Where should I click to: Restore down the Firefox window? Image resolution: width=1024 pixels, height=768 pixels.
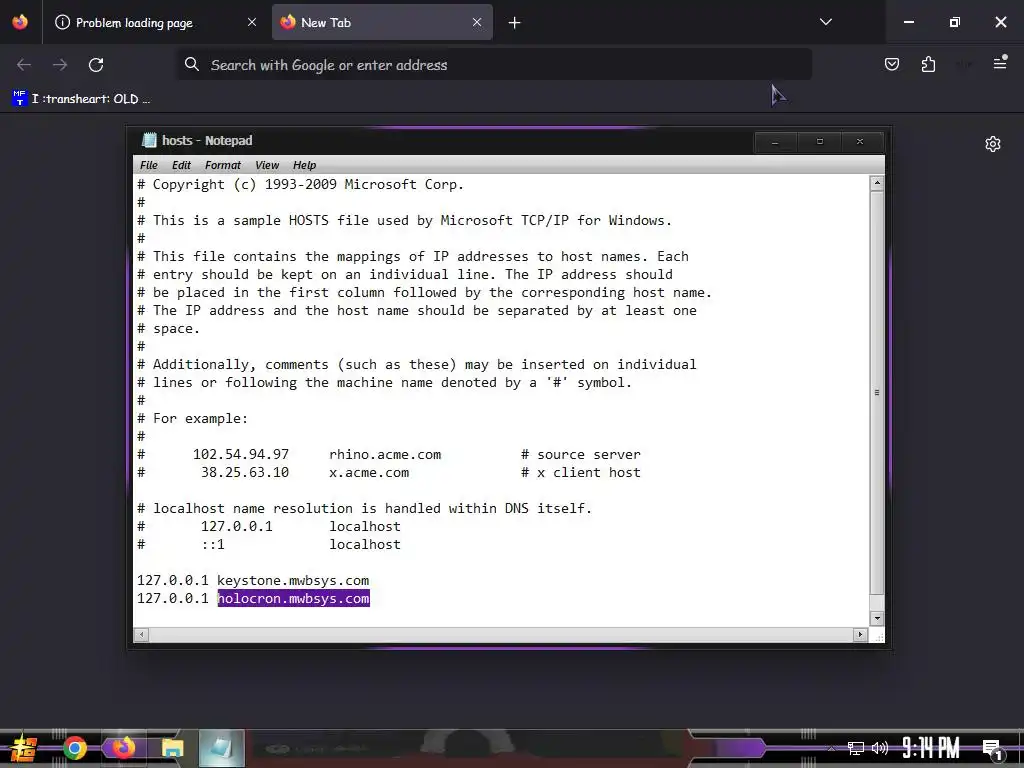pyautogui.click(x=955, y=22)
